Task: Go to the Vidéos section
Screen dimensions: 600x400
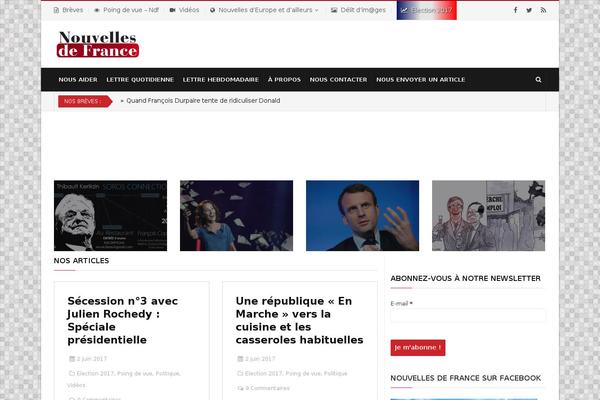Action: (184, 10)
